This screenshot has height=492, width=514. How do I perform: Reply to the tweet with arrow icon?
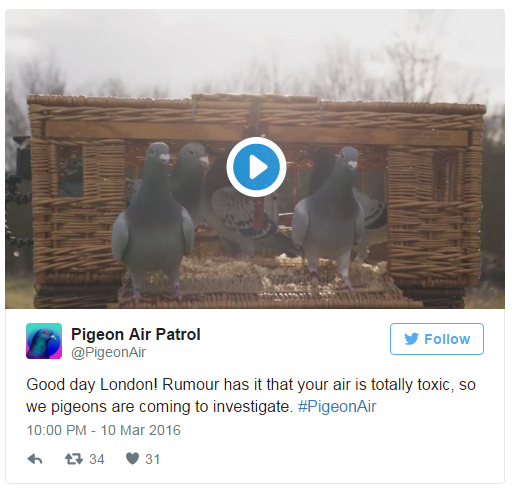[35, 459]
